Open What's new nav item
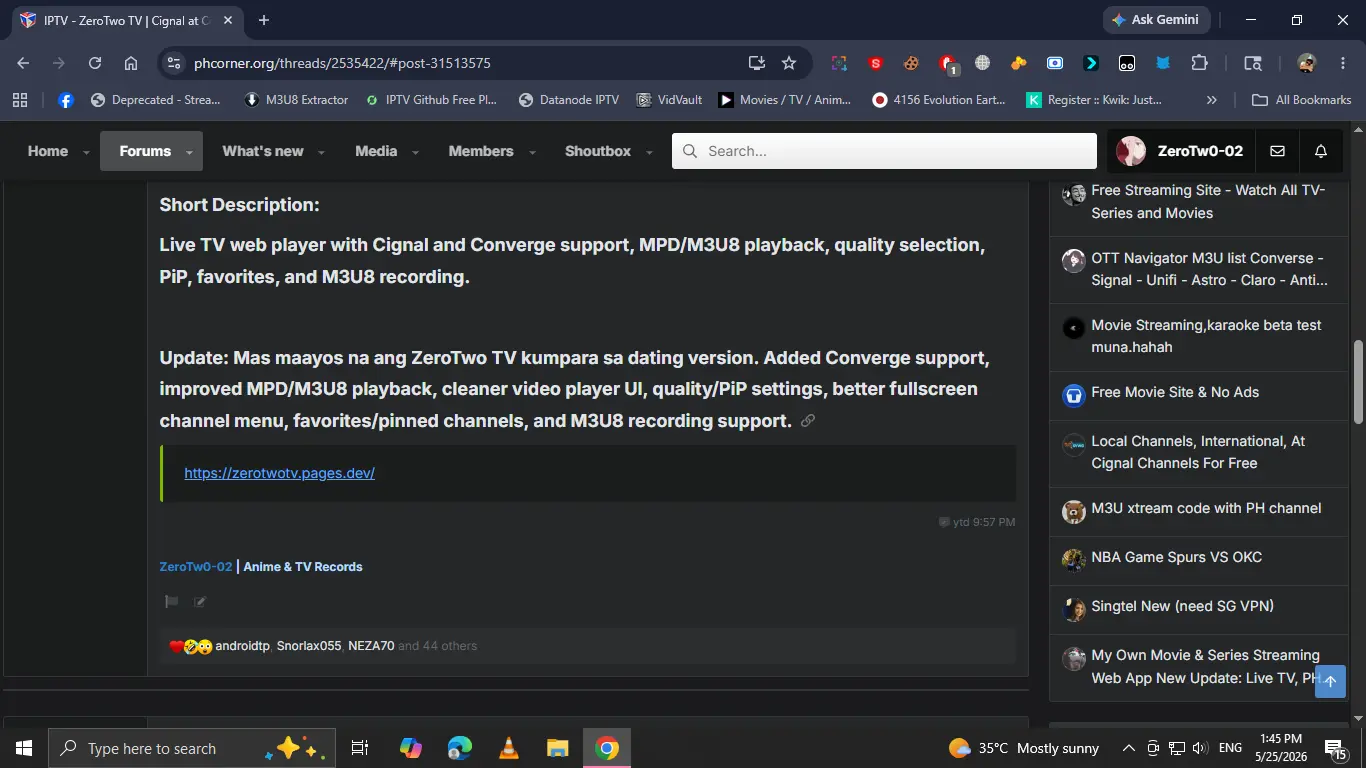 (263, 151)
